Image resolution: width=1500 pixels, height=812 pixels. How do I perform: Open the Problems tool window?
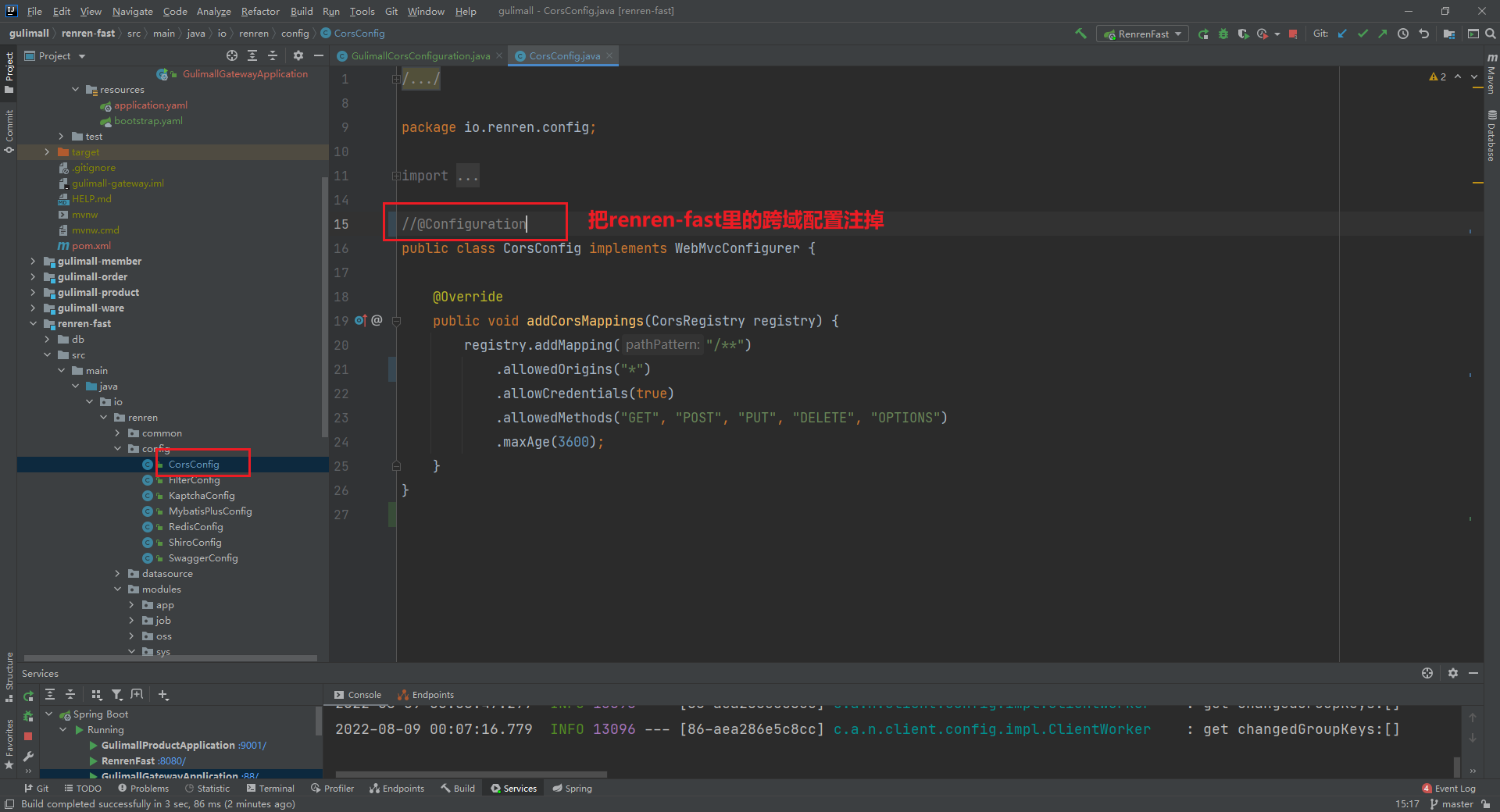coord(143,789)
